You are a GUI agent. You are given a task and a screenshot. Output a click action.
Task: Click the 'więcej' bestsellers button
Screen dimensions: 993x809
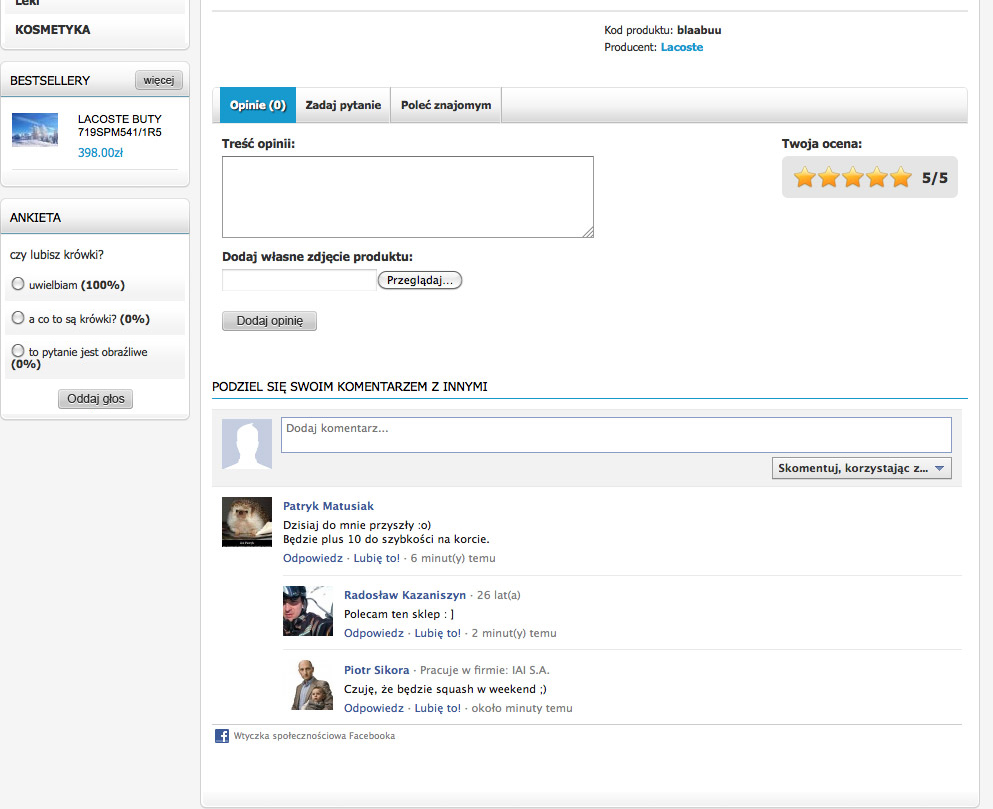coord(158,80)
